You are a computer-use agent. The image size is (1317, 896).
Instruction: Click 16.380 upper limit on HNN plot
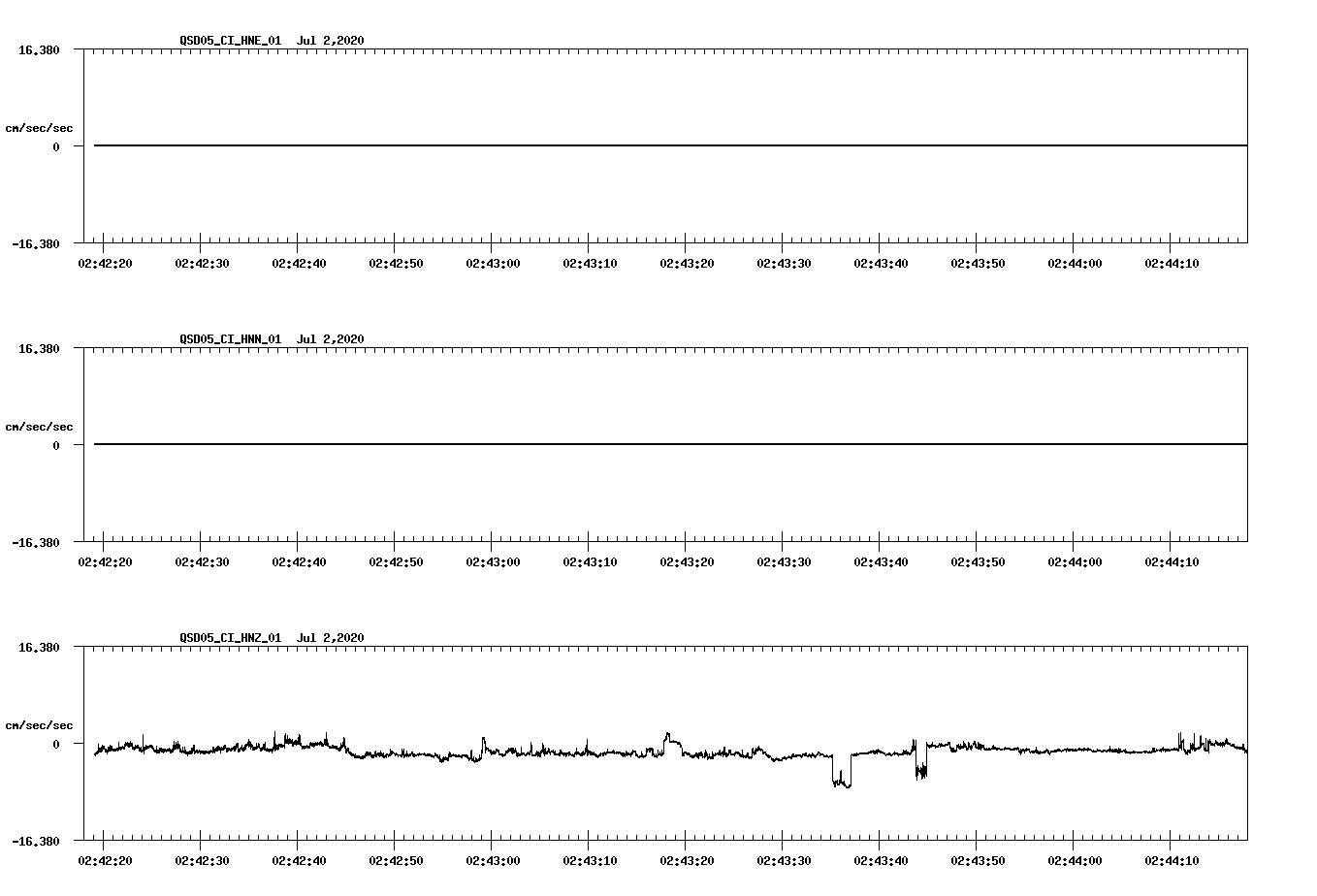[x=39, y=348]
